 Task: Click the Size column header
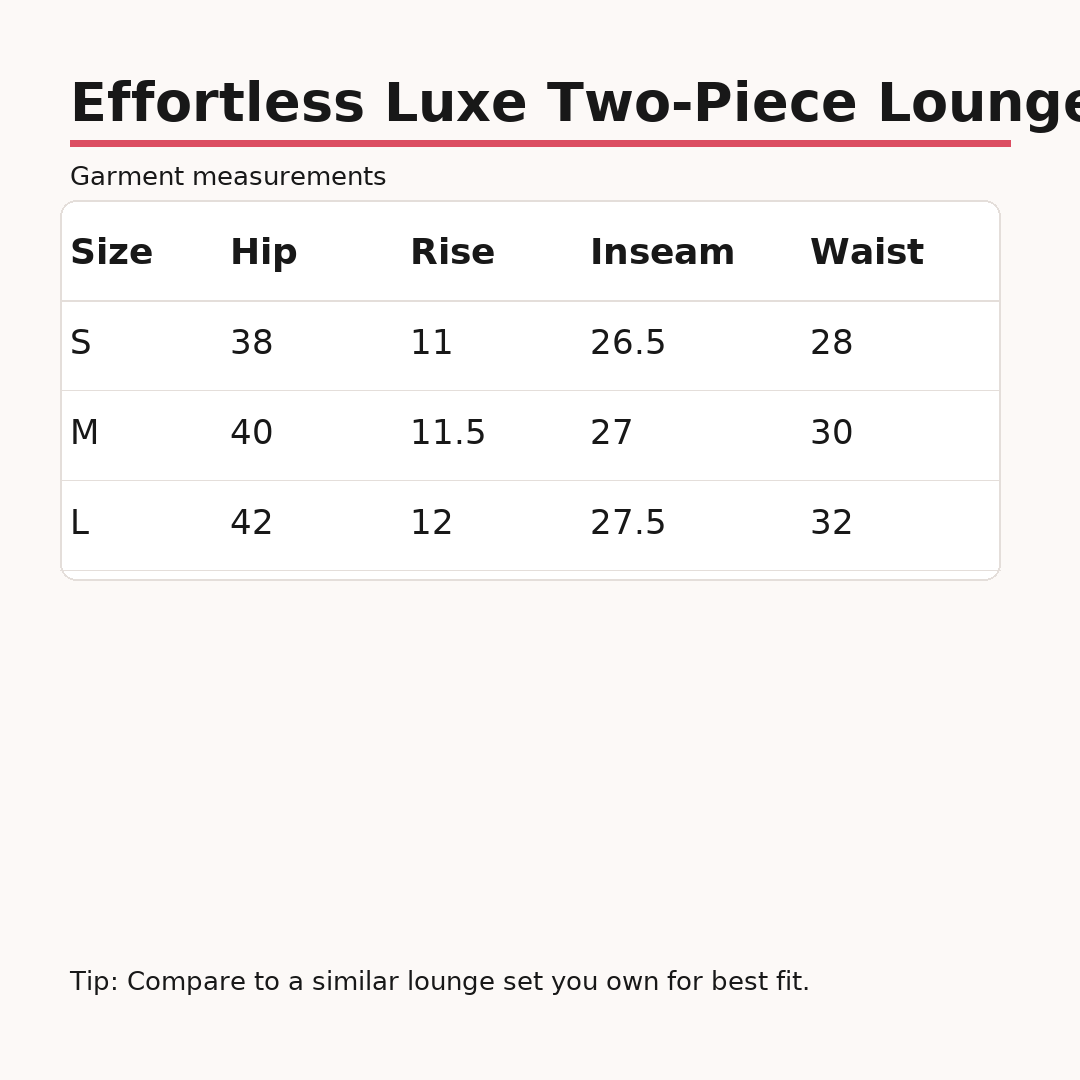(x=111, y=254)
